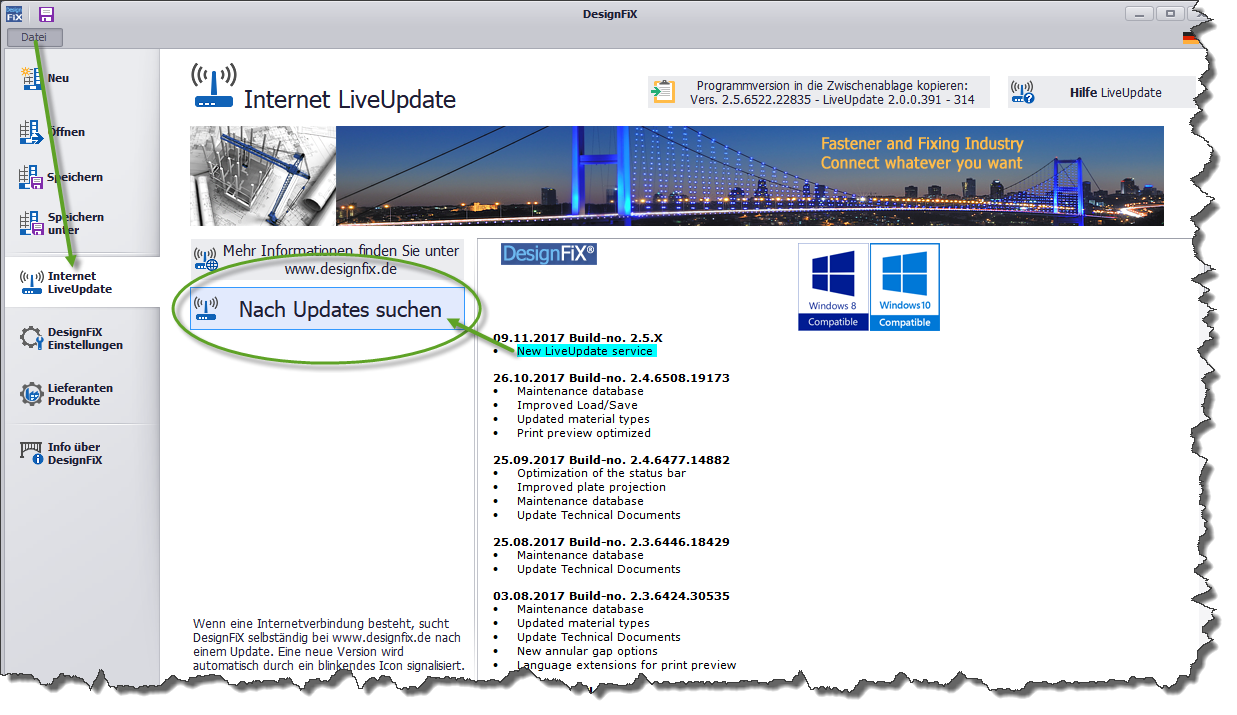Copy Programmversion to the clipboard

click(819, 92)
